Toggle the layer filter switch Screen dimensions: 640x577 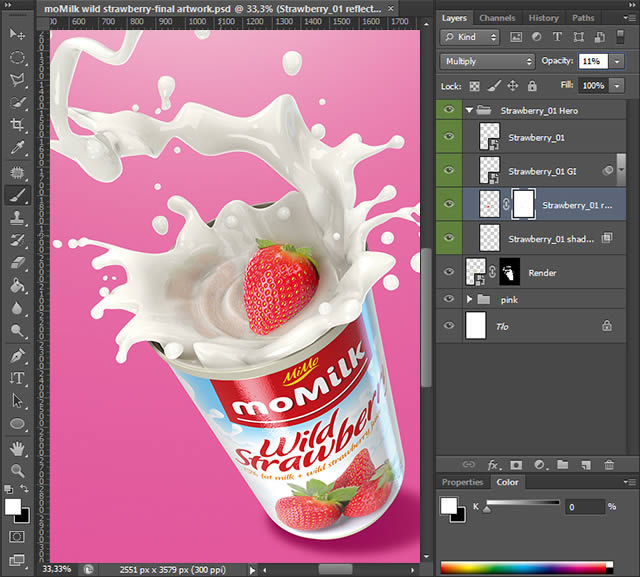click(620, 36)
